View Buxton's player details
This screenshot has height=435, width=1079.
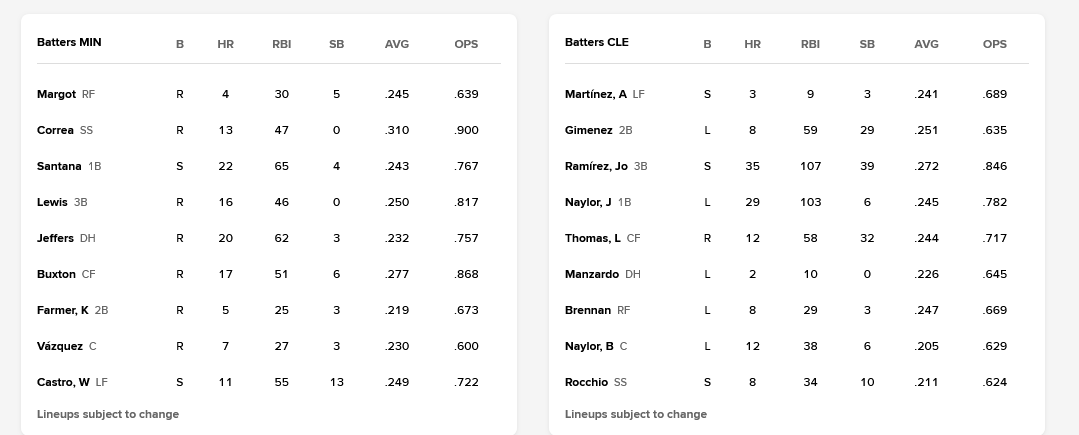[56, 274]
